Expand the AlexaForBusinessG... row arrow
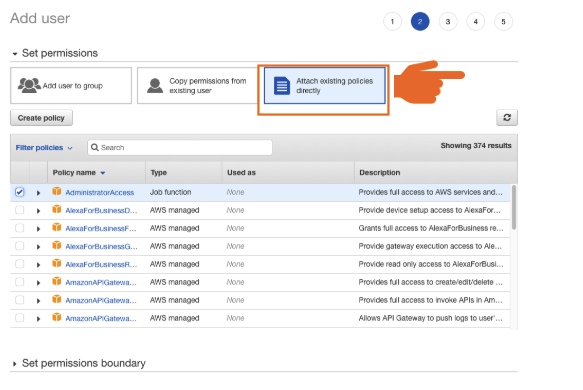Image resolution: width=583 pixels, height=390 pixels. click(38, 247)
